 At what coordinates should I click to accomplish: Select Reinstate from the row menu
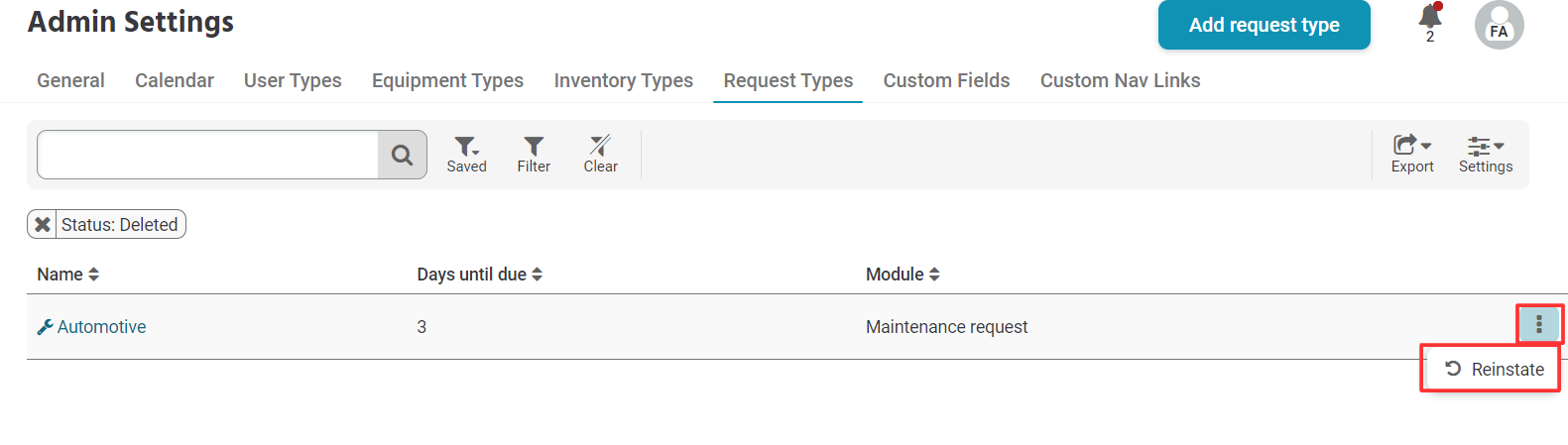tap(1495, 370)
